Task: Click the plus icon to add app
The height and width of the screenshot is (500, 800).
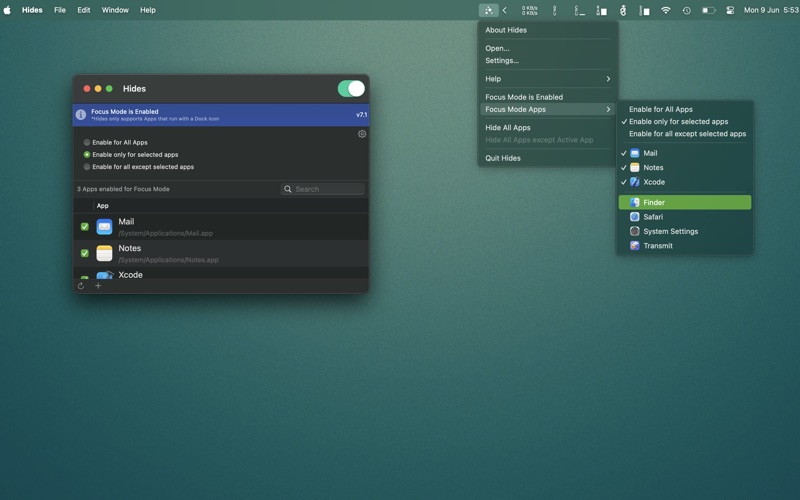Action: 98,286
